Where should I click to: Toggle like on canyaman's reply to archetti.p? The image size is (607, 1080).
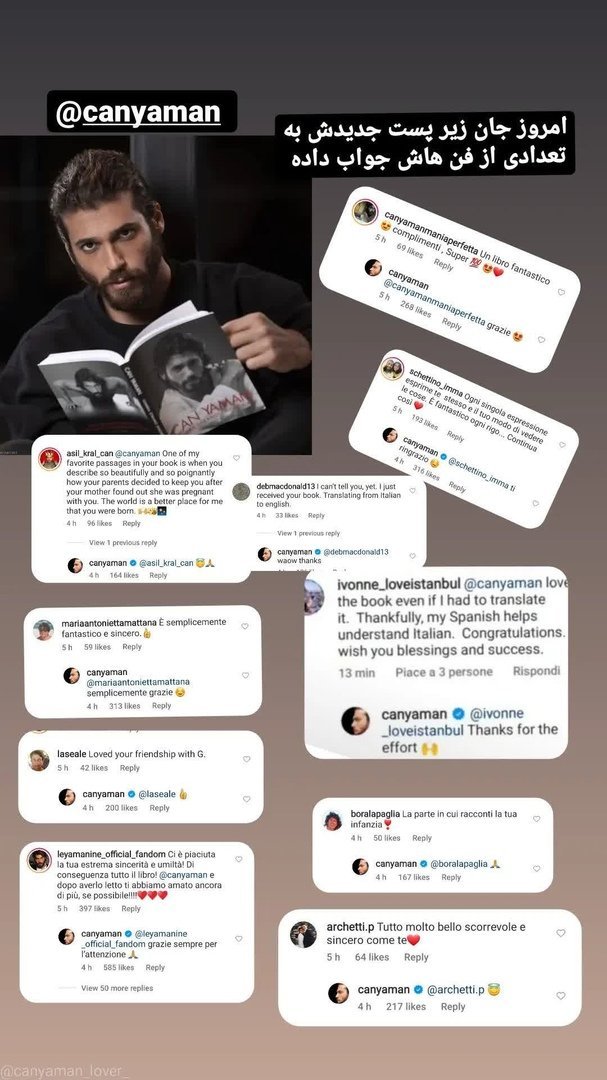(x=560, y=995)
